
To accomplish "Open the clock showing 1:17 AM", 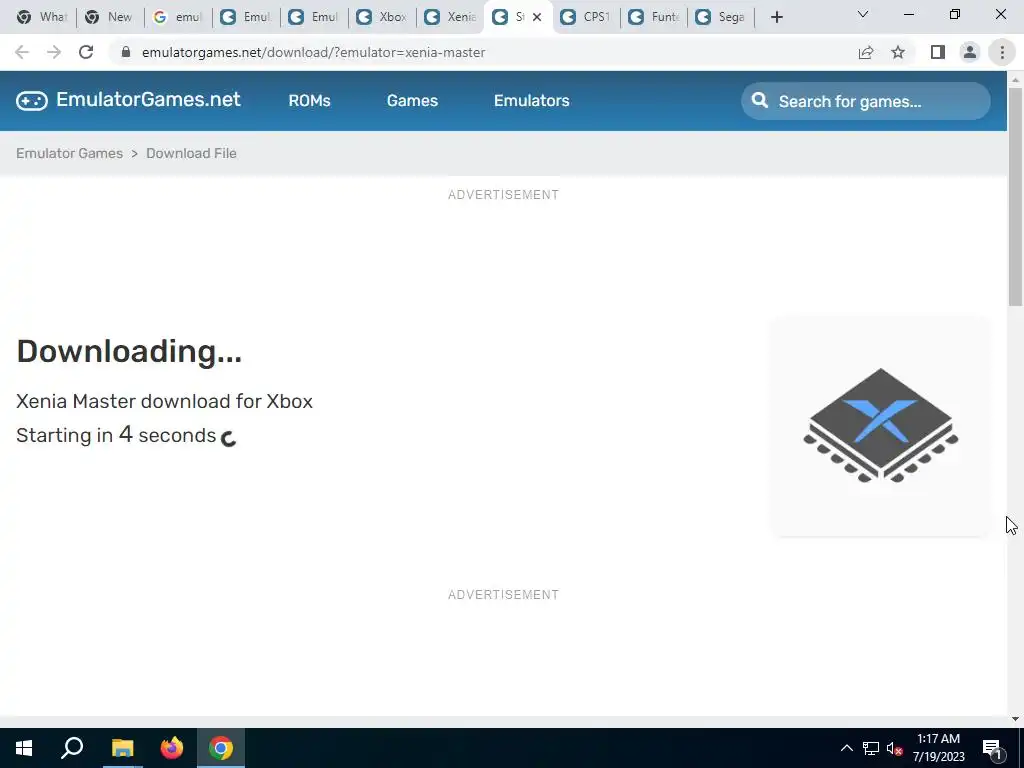I will coord(938,748).
